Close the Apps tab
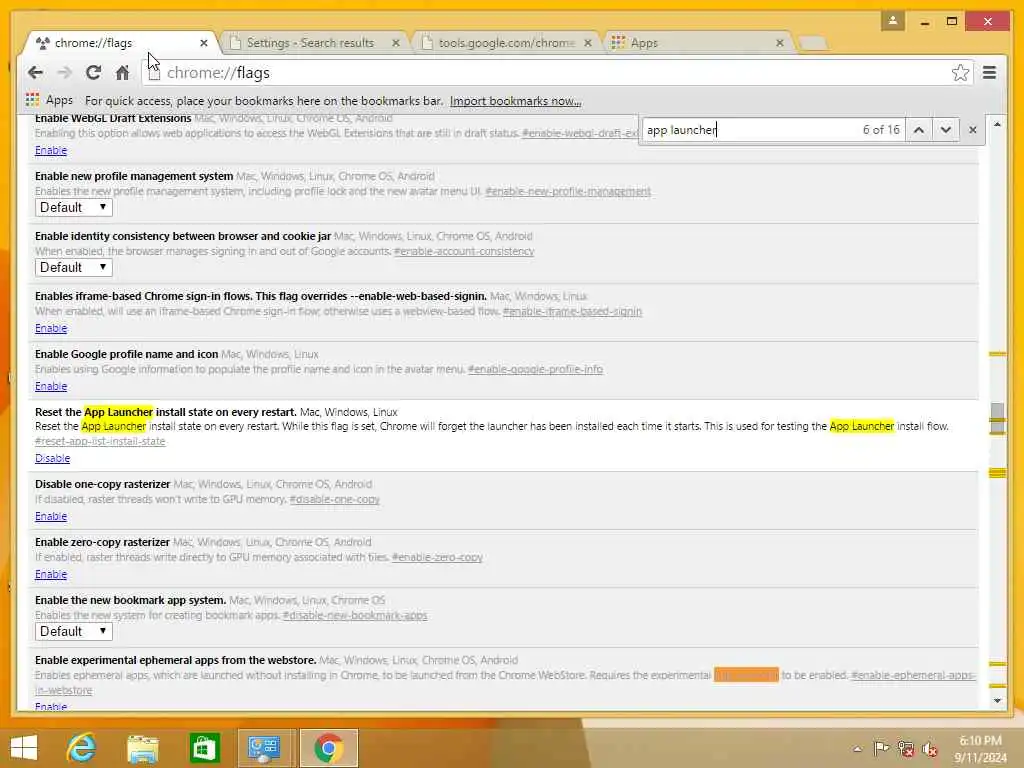 point(780,43)
